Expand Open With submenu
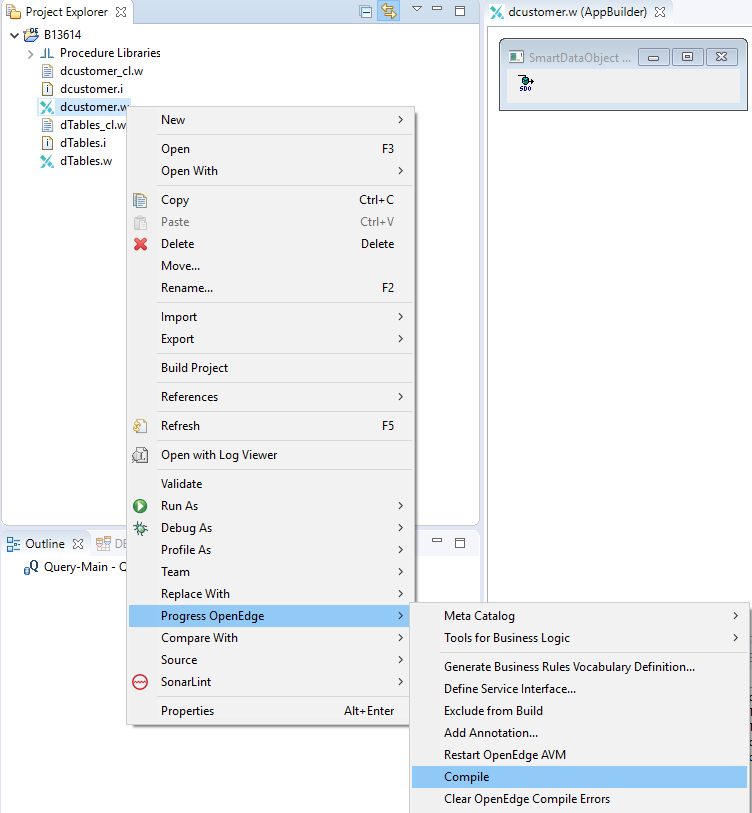752x813 pixels. click(x=271, y=171)
